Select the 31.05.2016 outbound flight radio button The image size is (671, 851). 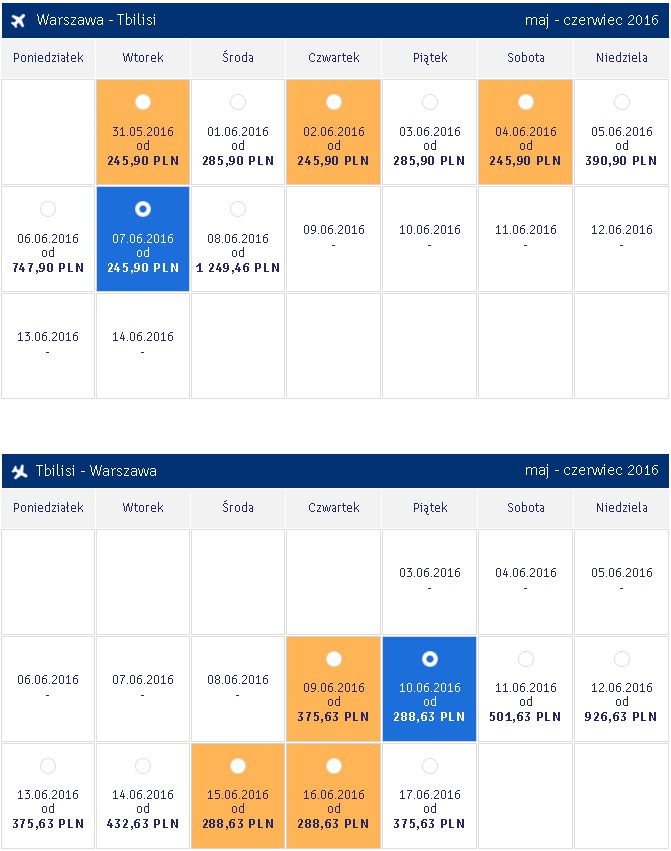point(143,101)
